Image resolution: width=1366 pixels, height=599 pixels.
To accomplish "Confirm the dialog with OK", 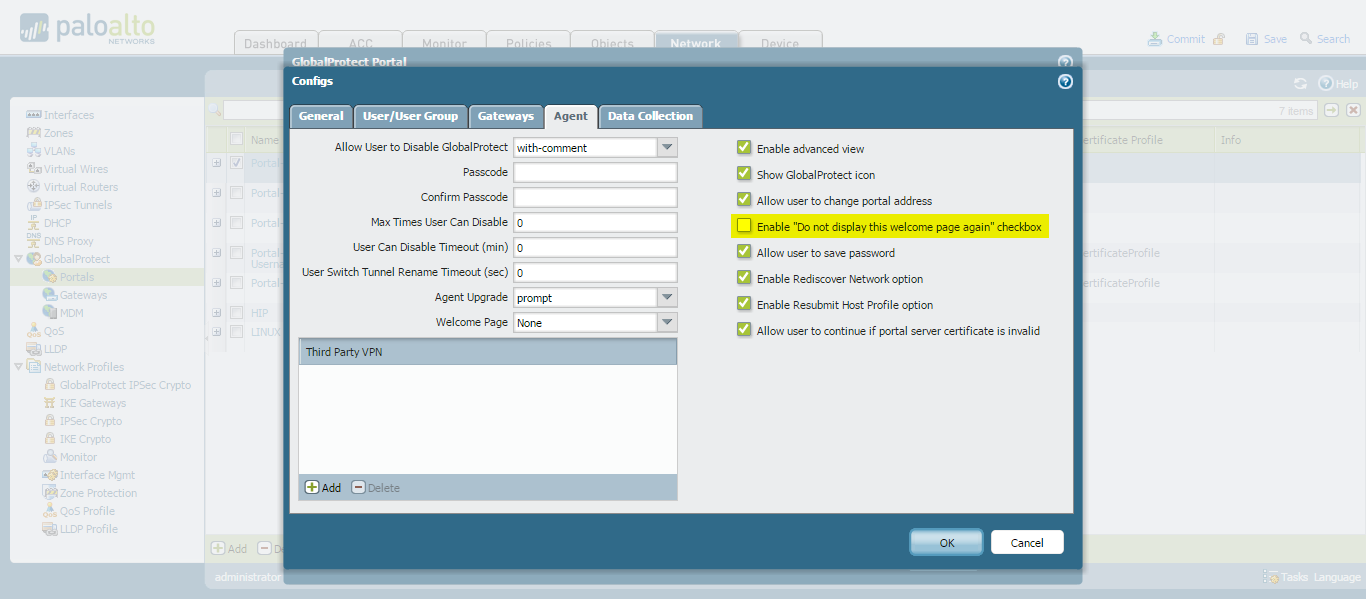I will pyautogui.click(x=947, y=542).
